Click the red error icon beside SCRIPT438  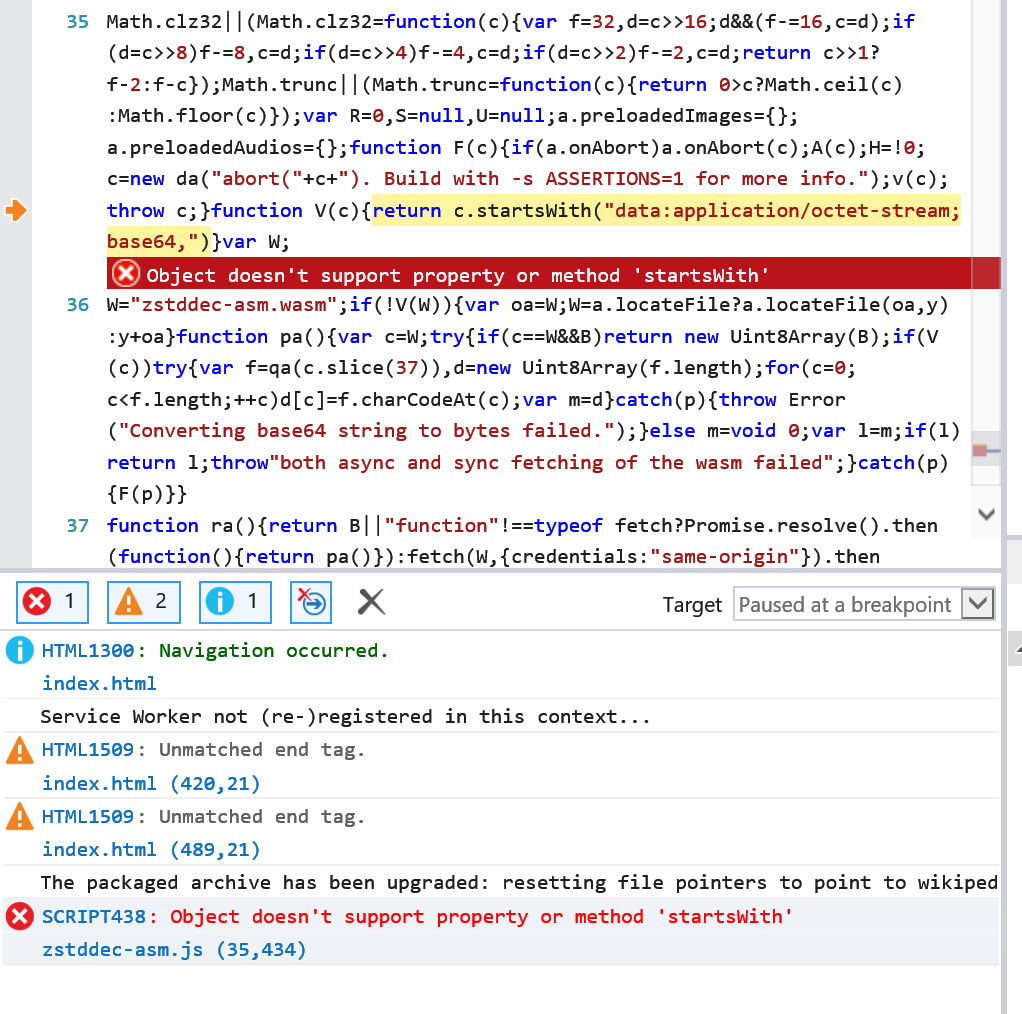click(x=20, y=916)
